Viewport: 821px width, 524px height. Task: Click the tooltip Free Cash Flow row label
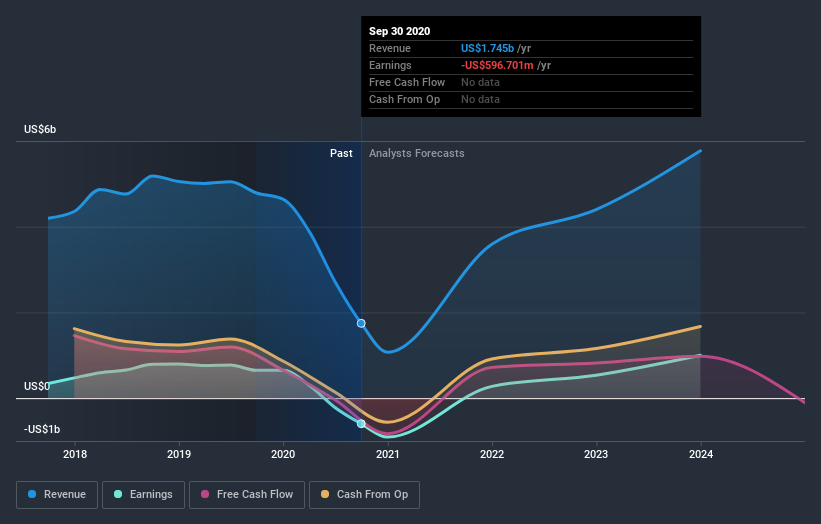click(407, 82)
